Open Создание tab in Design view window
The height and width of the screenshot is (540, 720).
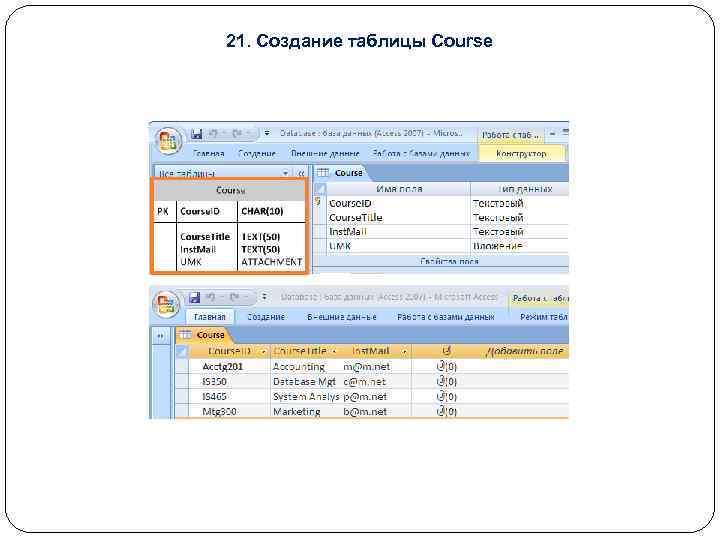pos(257,153)
